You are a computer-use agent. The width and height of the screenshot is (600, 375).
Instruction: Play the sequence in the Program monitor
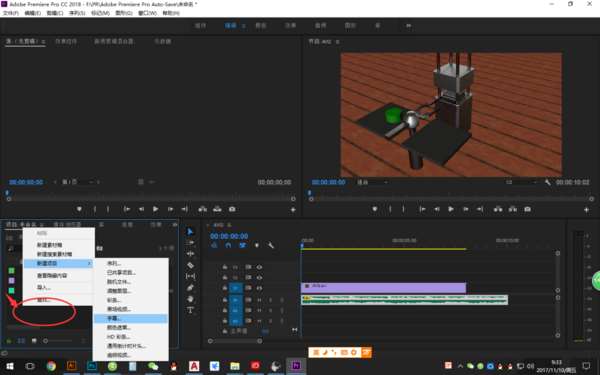point(451,209)
